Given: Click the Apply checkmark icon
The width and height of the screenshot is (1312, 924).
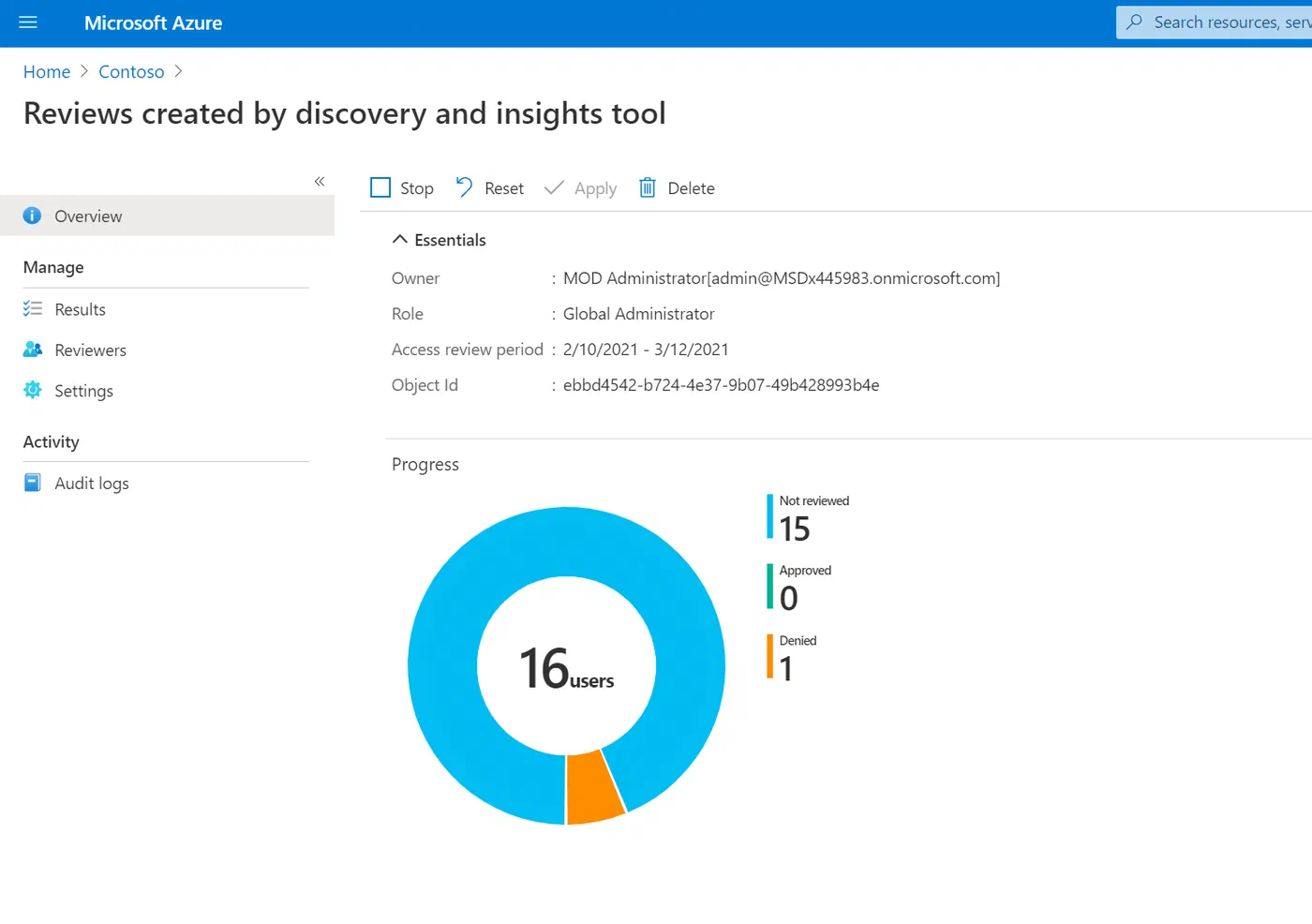Looking at the screenshot, I should tap(554, 187).
